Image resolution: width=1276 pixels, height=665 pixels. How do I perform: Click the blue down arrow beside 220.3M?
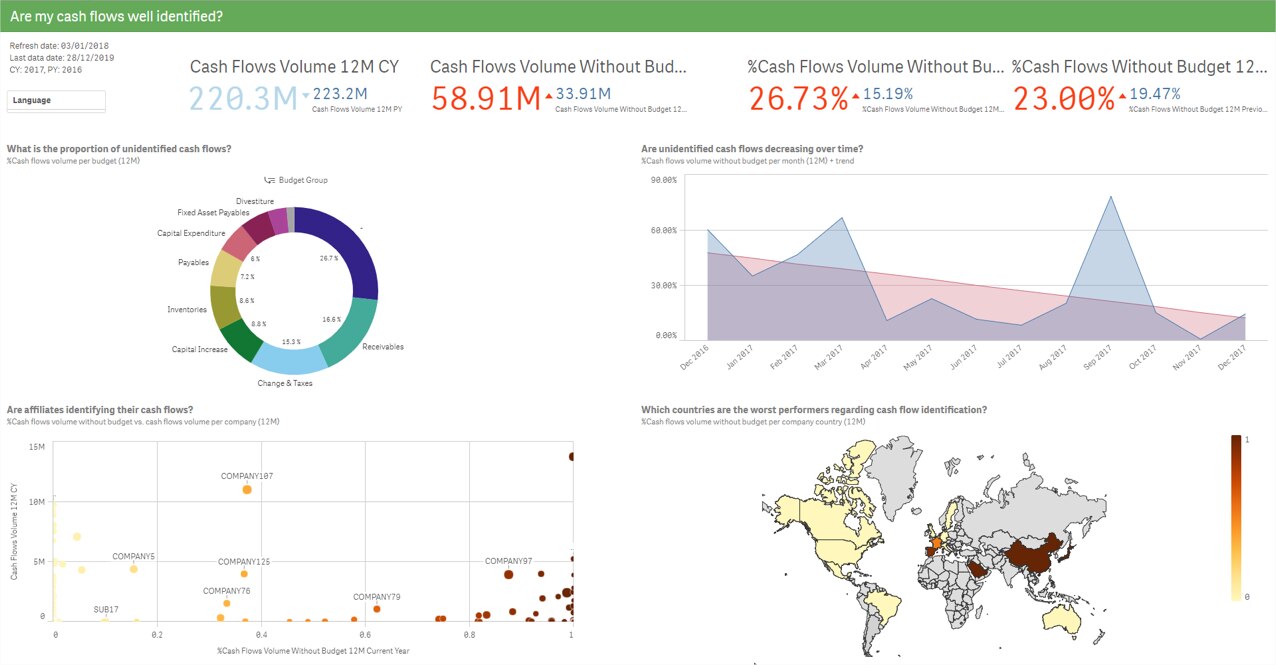pyautogui.click(x=306, y=95)
